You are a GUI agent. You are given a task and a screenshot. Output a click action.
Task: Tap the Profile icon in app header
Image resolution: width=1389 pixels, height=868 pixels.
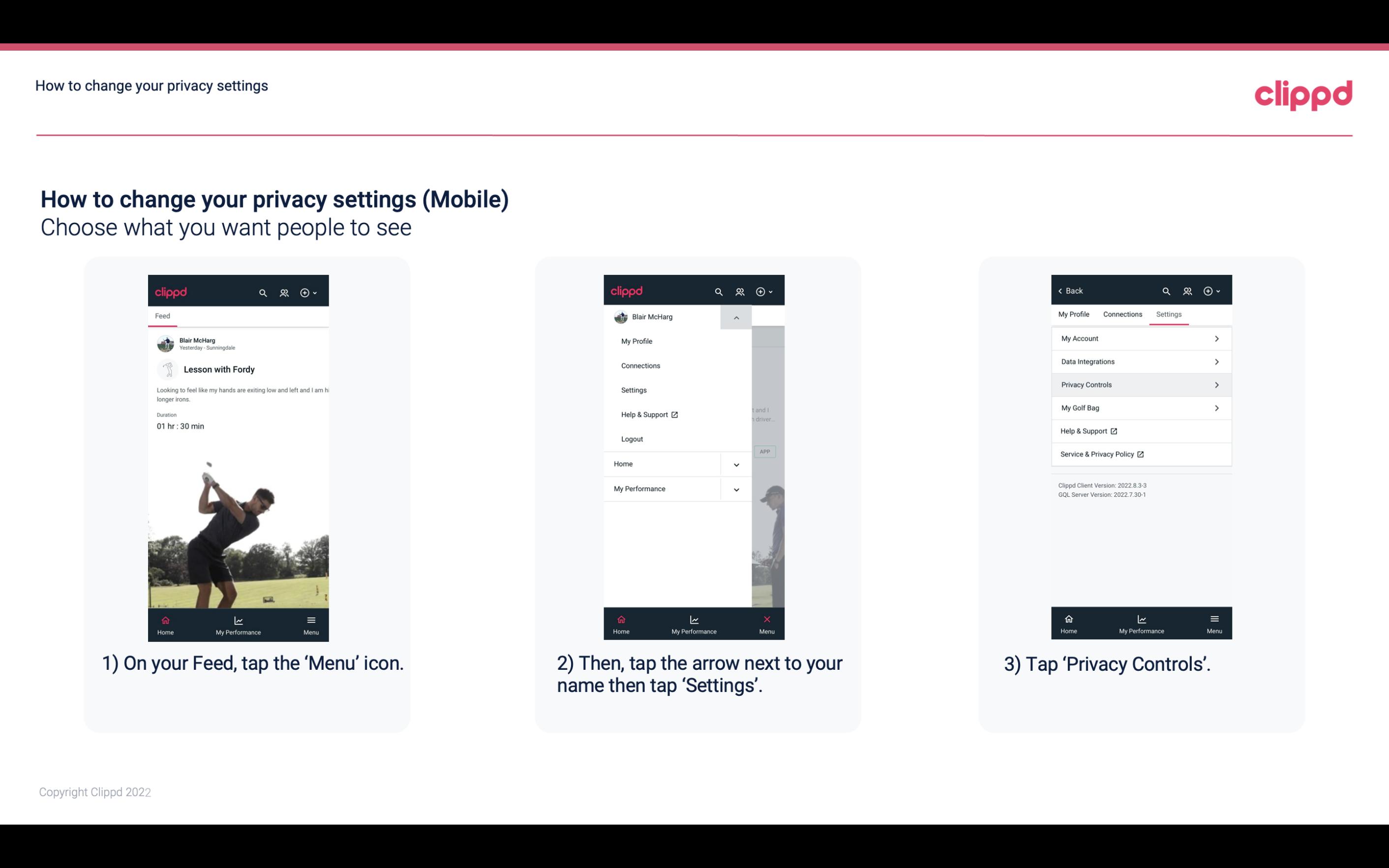[285, 291]
